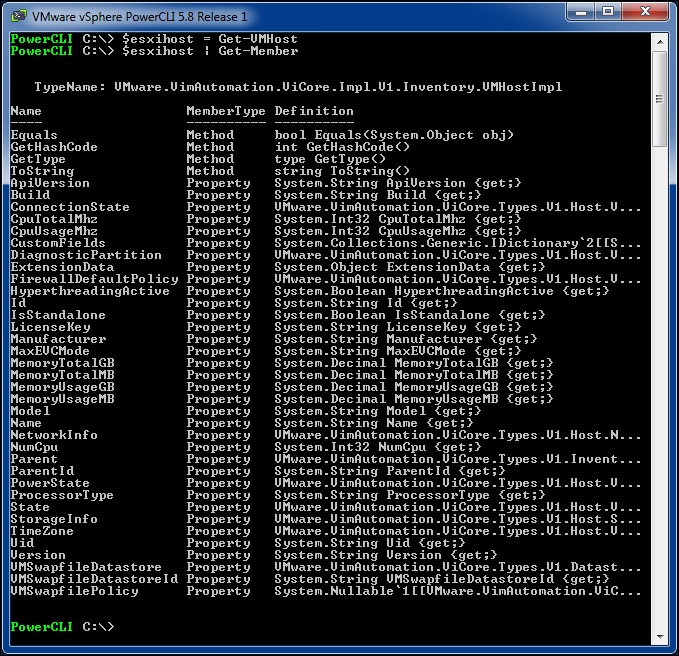The height and width of the screenshot is (656, 679).
Task: Click the 'TimeZone' property name
Action: (42, 531)
